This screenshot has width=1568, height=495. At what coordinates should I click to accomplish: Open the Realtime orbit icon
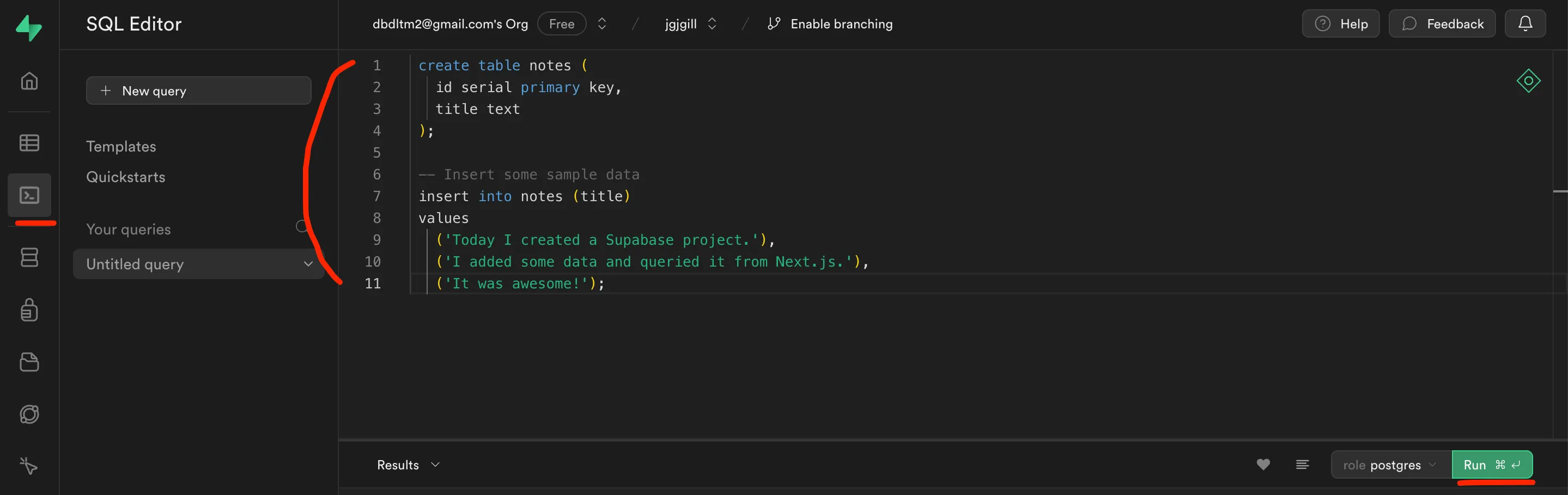pos(29,415)
